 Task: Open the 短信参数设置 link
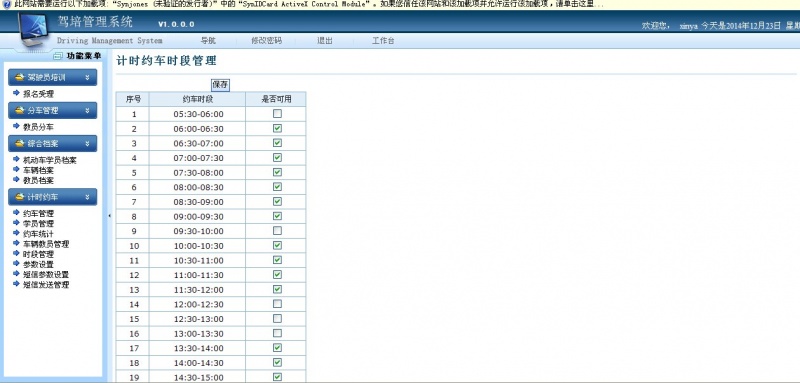46,275
